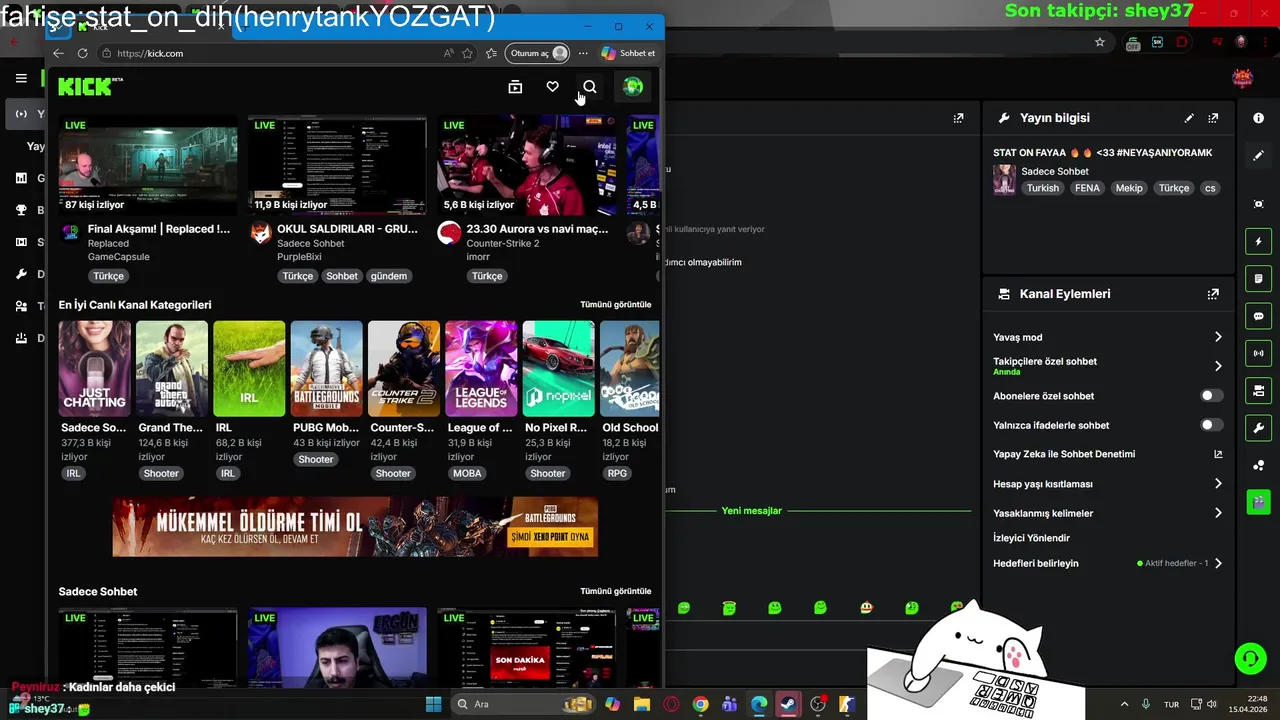Click the PUBG Battlegrounds ad banner
This screenshot has height=720, width=1280.
(355, 527)
